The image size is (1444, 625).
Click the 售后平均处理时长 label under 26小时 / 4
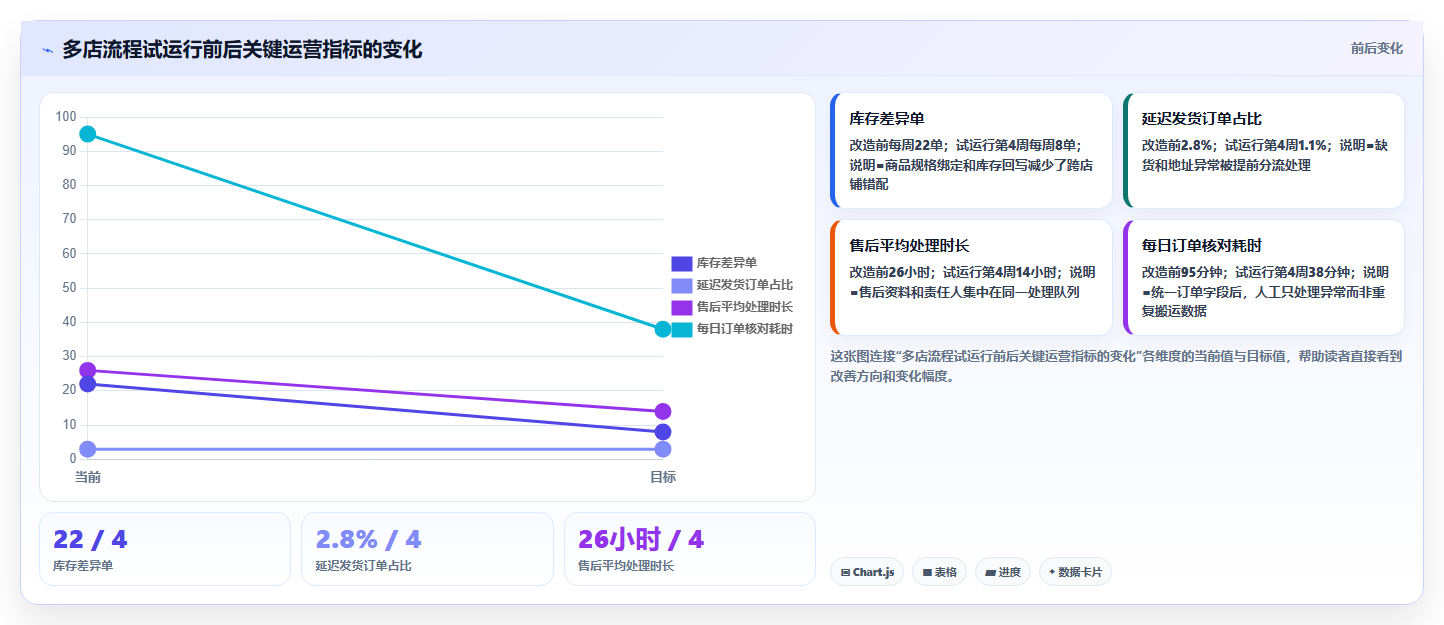[x=626, y=566]
